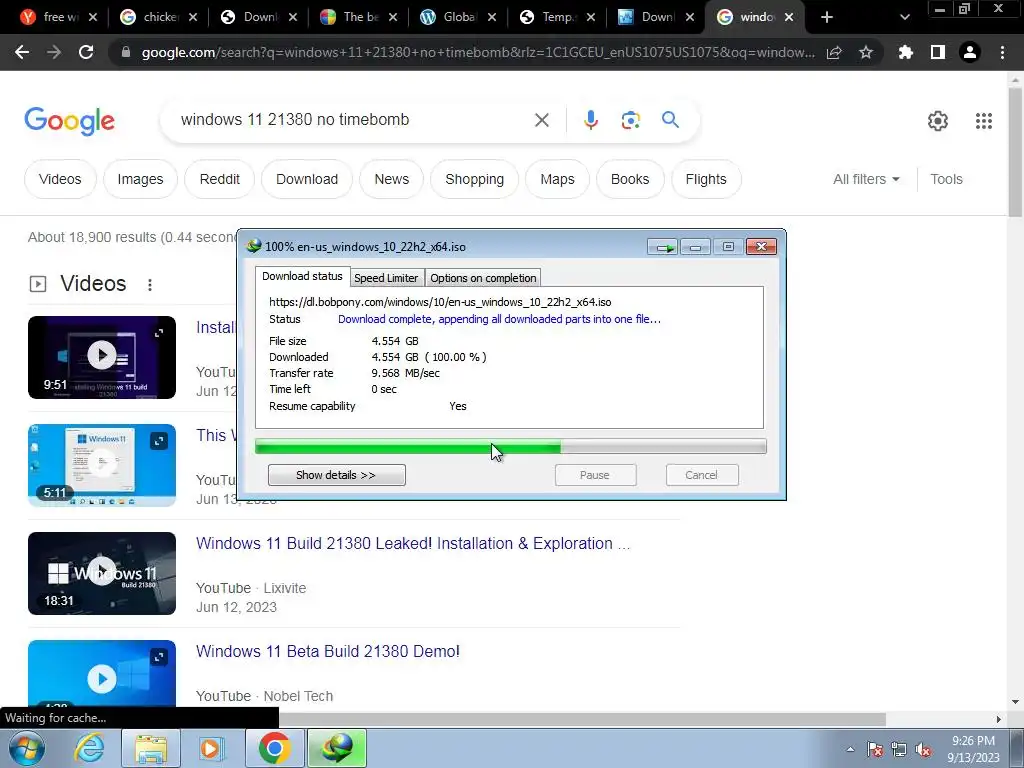Click the Action Center flag tray icon
This screenshot has width=1024, height=768.
tap(875, 749)
